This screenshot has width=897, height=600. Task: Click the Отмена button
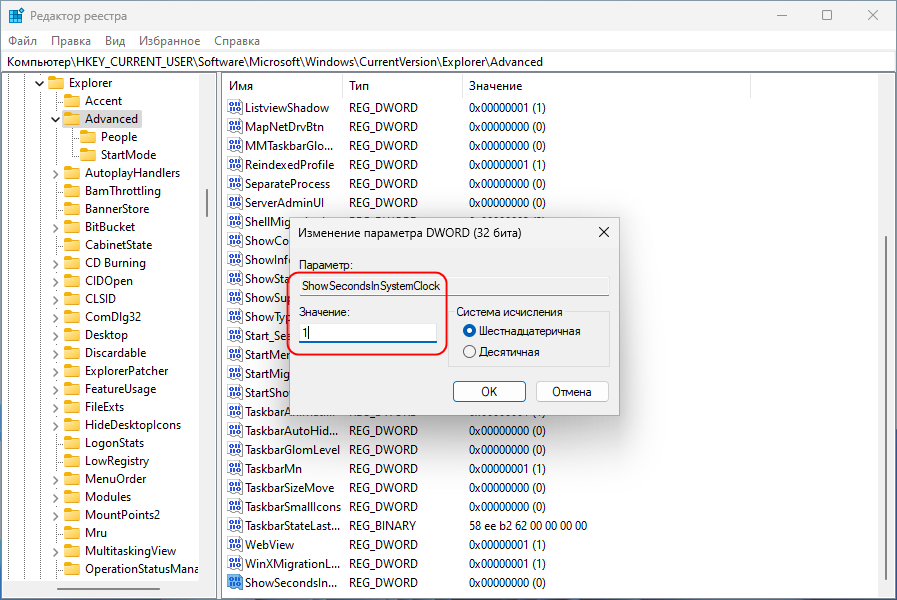click(571, 392)
